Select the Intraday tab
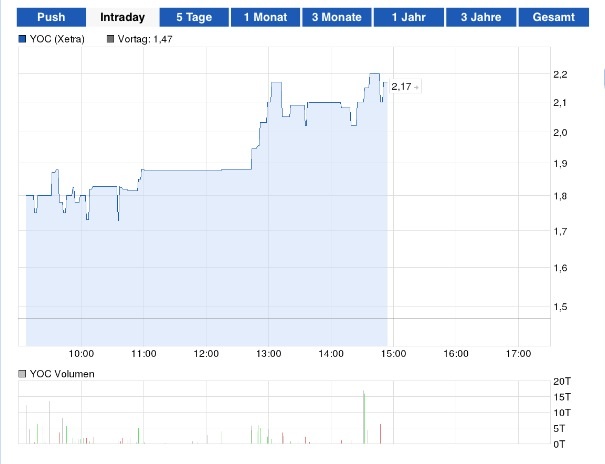Image resolution: width=605 pixels, height=464 pixels. 122,17
